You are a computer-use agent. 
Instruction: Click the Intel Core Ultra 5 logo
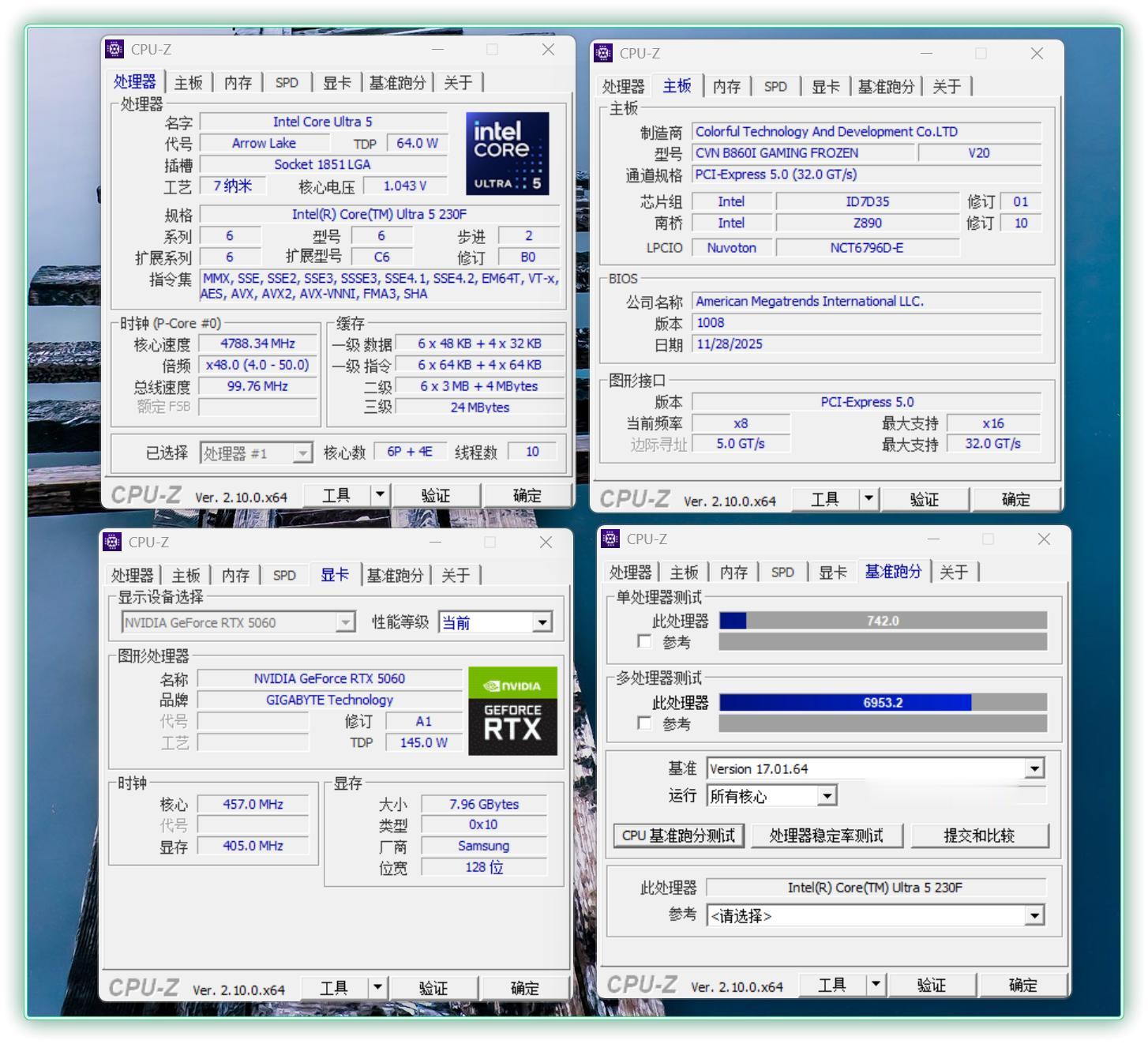pyautogui.click(x=507, y=153)
